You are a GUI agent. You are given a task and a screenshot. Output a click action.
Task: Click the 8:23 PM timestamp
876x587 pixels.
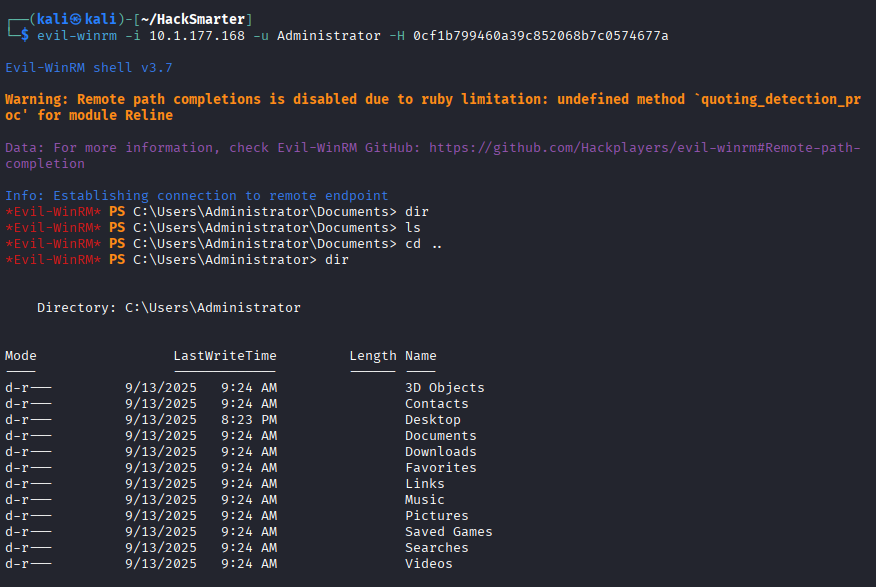(248, 420)
